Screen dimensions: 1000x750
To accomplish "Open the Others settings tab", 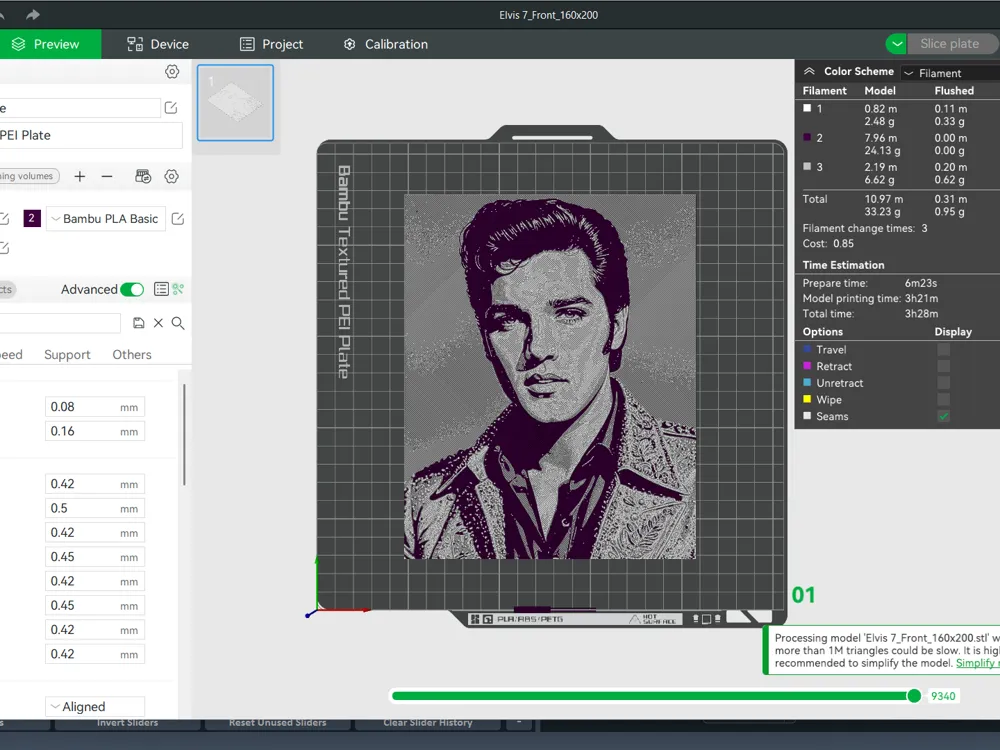I will (132, 355).
